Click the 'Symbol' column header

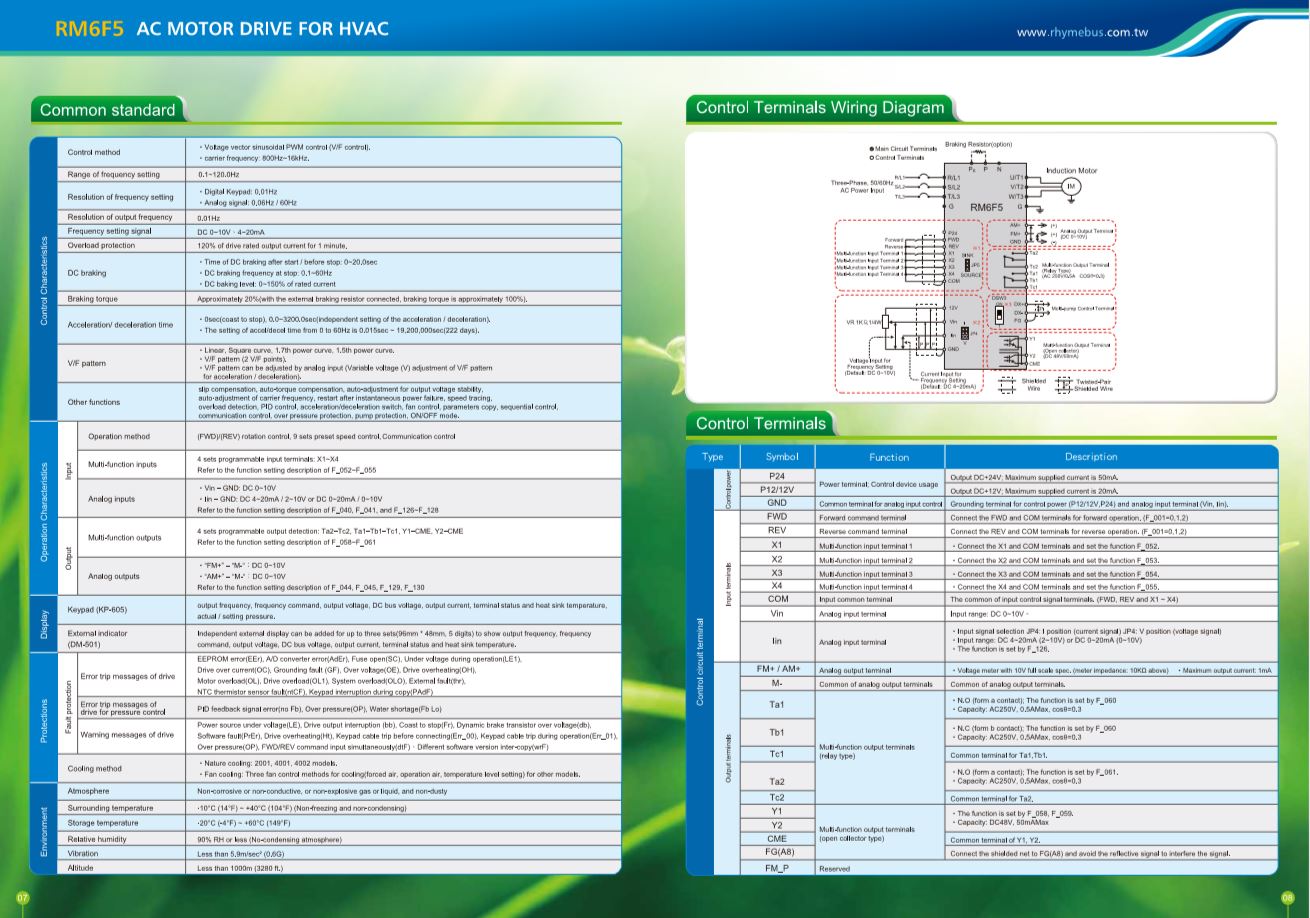point(777,456)
